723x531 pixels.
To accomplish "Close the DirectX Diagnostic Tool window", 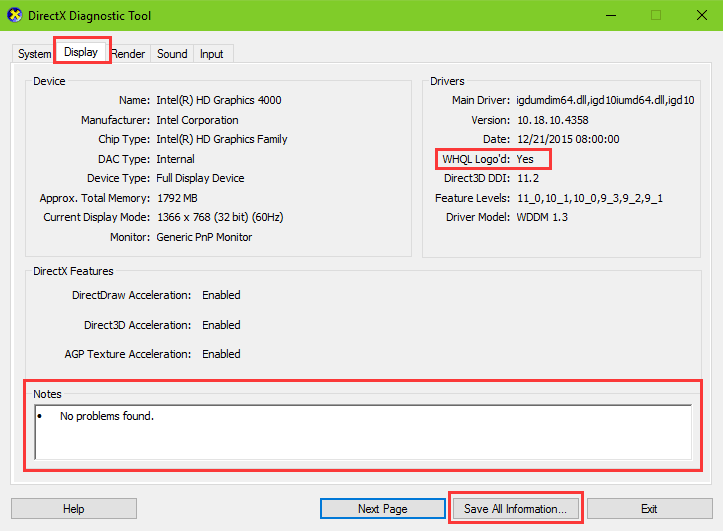I will 702,15.
